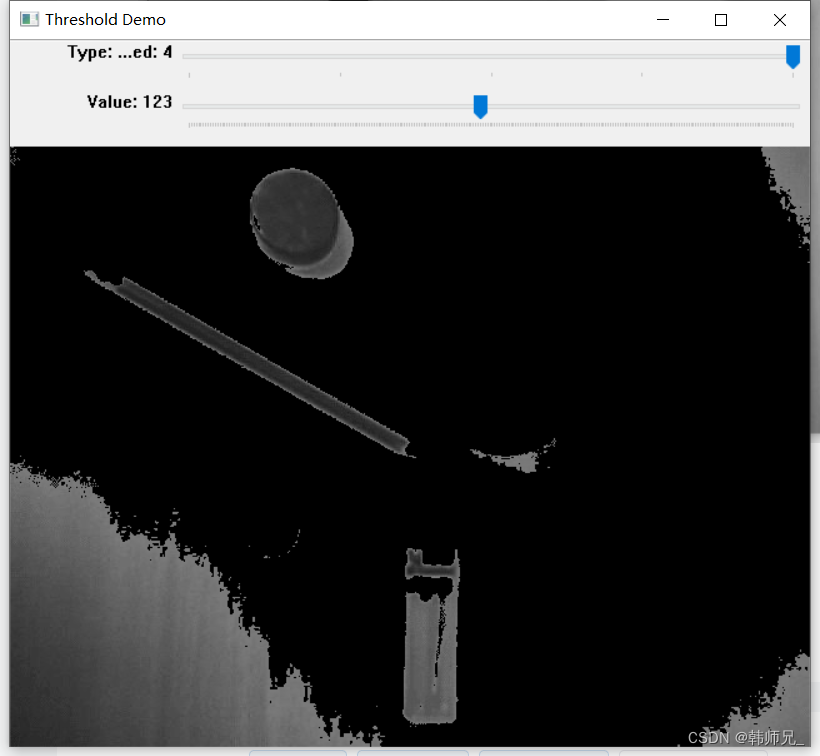
Task: Click the Threshold Demo application icon in the title bar
Action: click(x=28, y=19)
